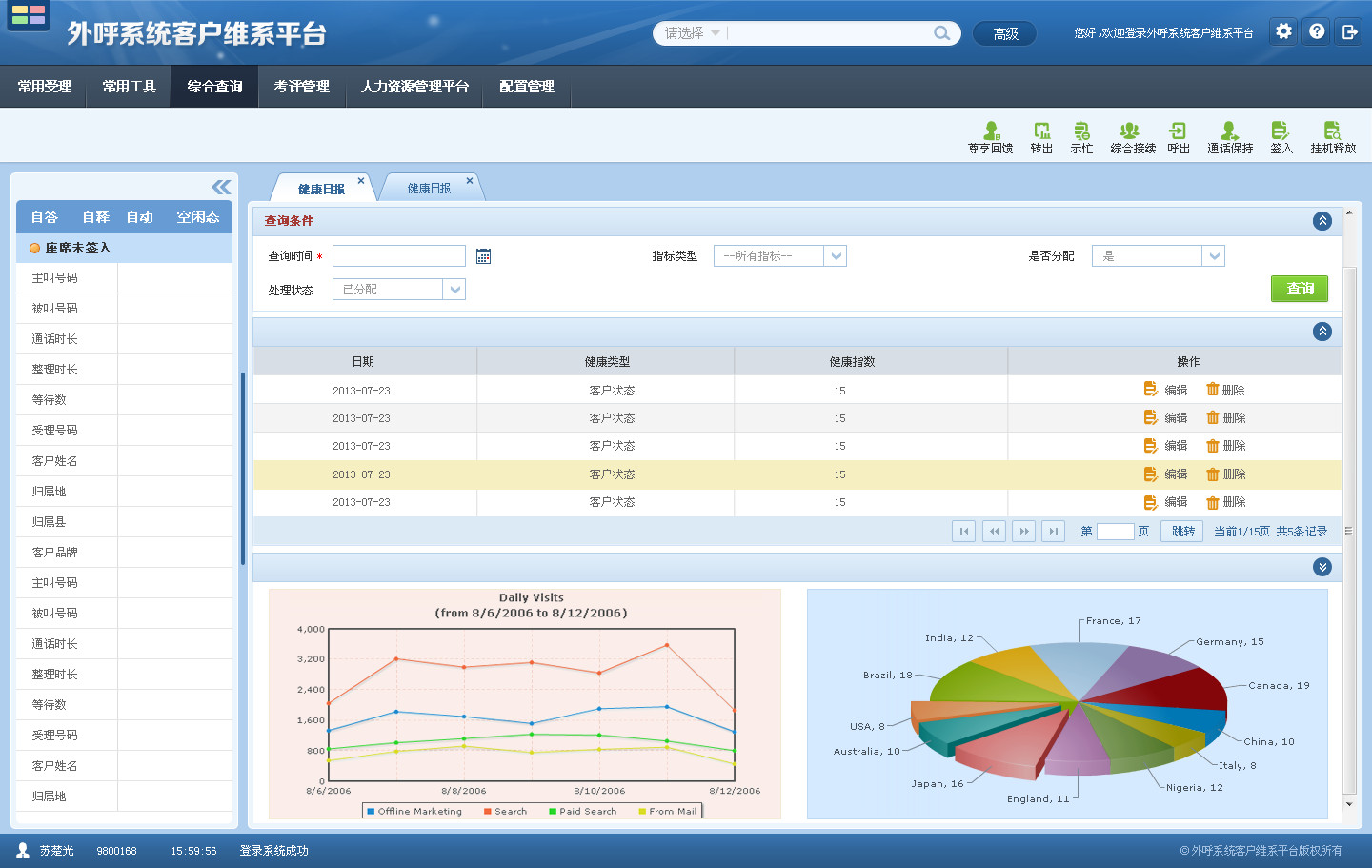Open the calendar date picker icon
This screenshot has width=1372, height=868.
tap(483, 256)
